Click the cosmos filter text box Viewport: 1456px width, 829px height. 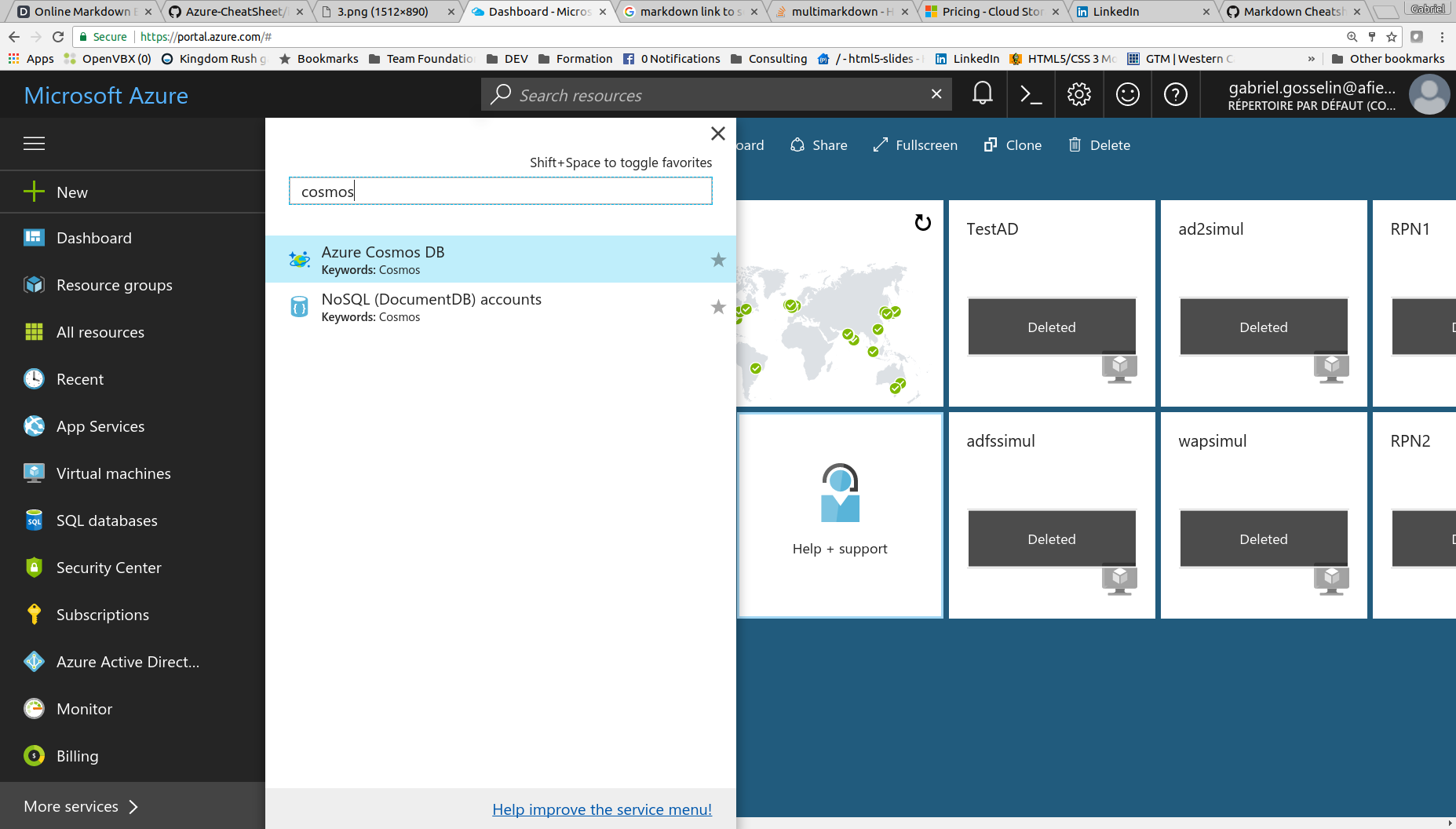click(x=500, y=192)
